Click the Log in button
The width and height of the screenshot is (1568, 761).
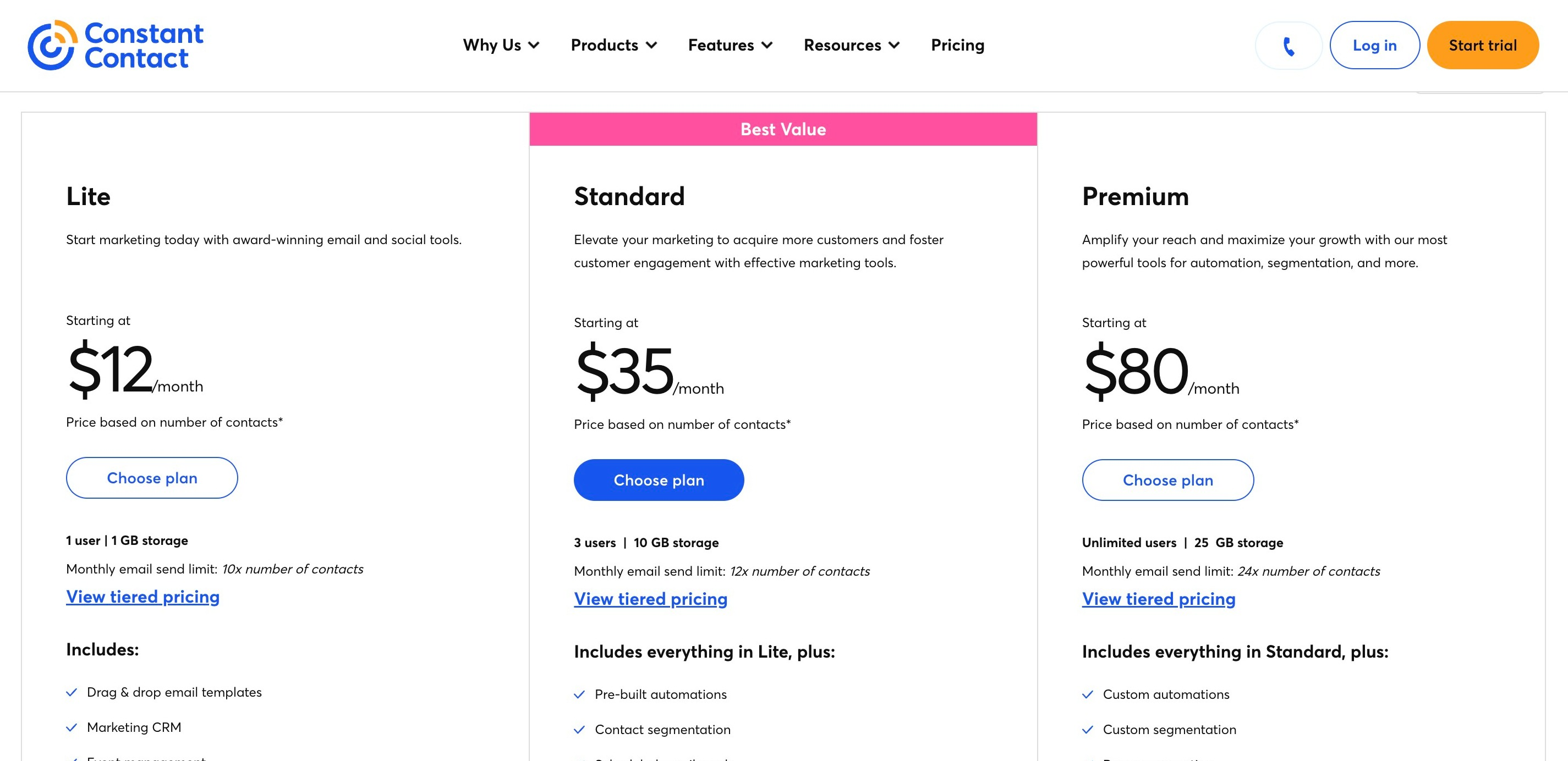1374,45
